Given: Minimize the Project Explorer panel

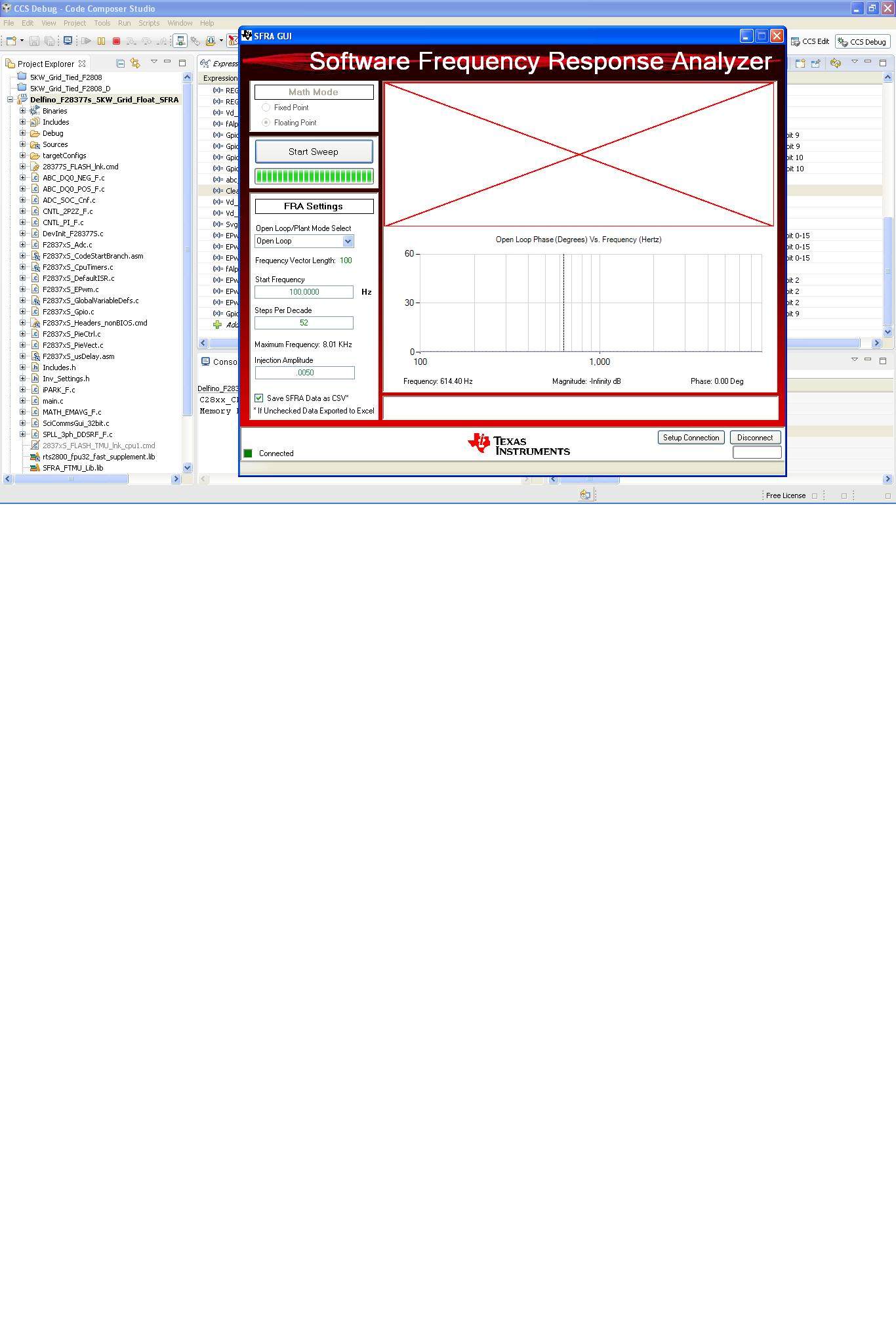Looking at the screenshot, I should [167, 62].
